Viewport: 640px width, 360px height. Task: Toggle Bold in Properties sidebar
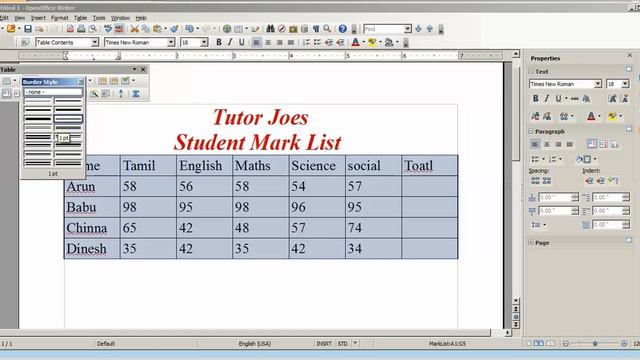coord(536,98)
